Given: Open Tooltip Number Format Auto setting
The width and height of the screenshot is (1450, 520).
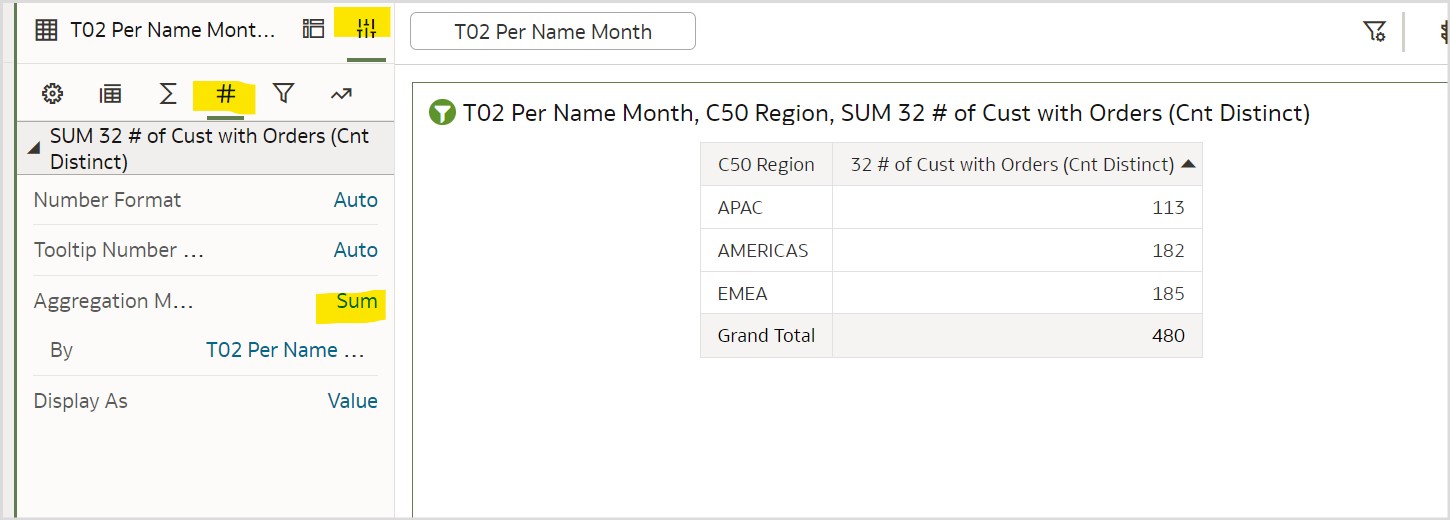Looking at the screenshot, I should point(355,250).
